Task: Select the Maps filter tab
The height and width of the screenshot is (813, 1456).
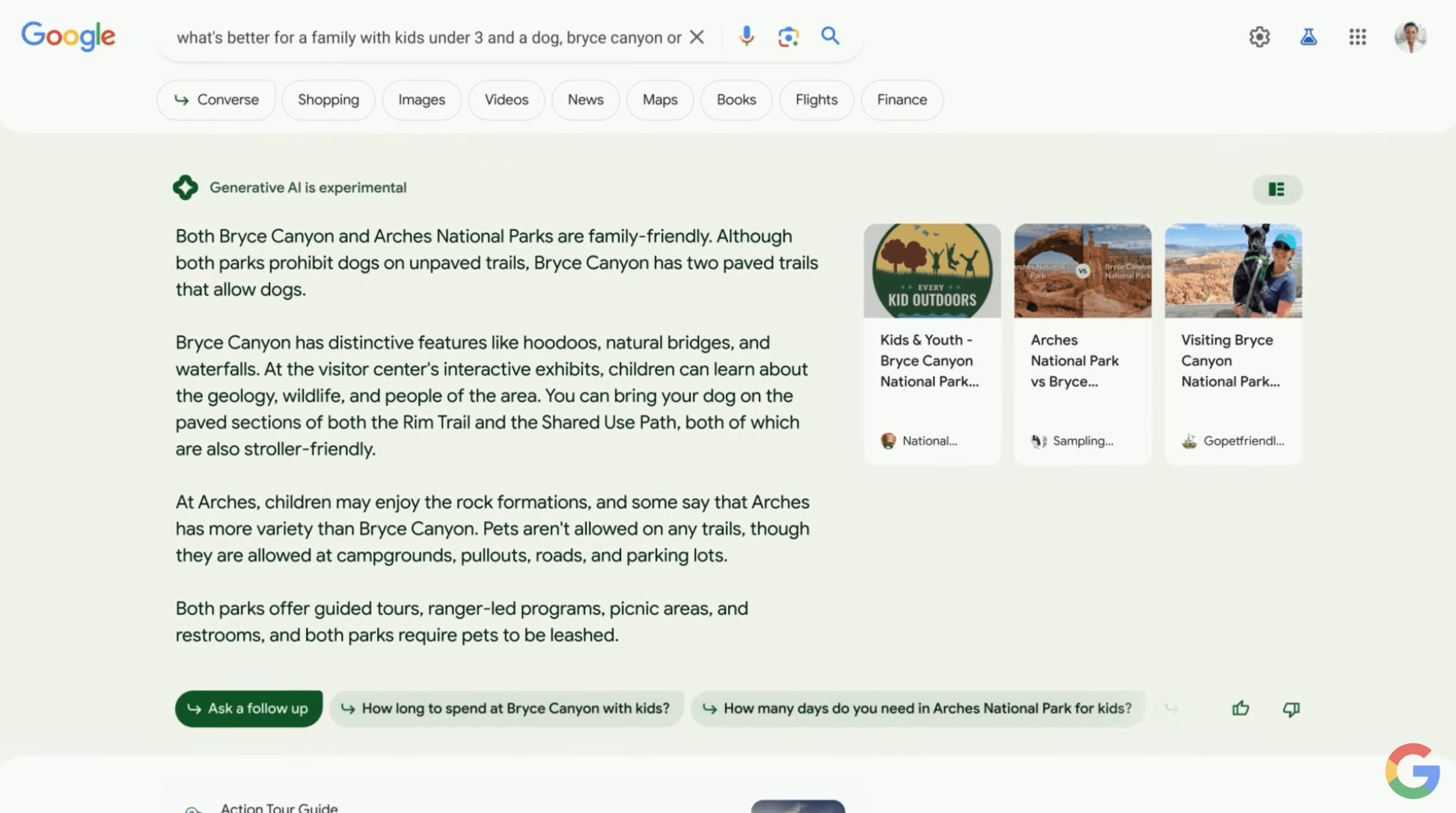Action: [659, 100]
